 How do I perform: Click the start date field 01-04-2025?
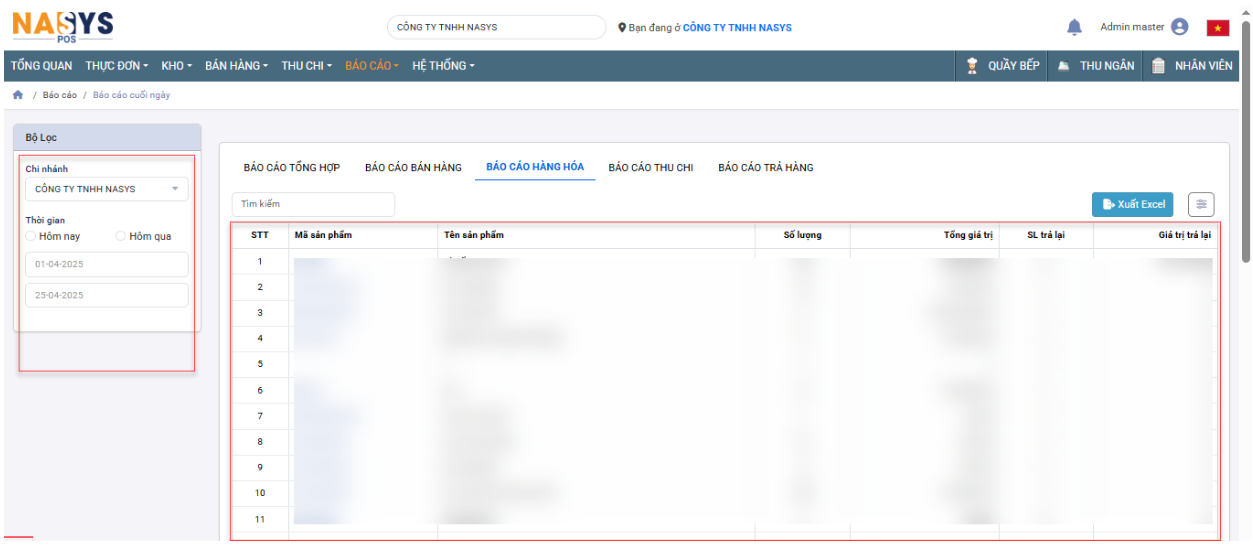point(106,265)
